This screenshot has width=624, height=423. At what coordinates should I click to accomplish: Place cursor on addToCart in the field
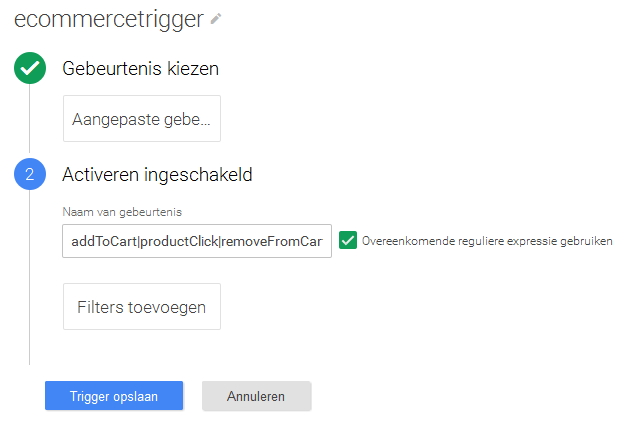[104, 242]
